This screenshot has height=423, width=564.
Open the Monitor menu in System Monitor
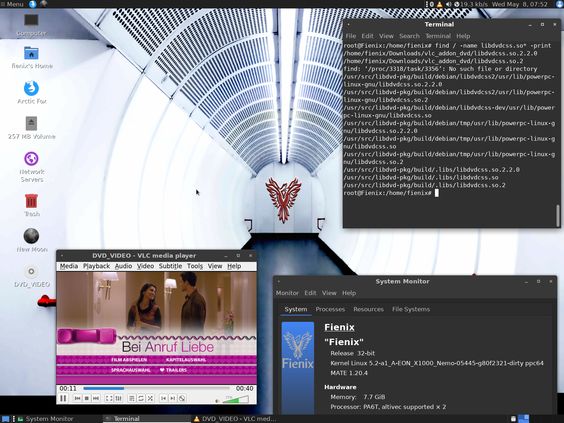coord(287,293)
